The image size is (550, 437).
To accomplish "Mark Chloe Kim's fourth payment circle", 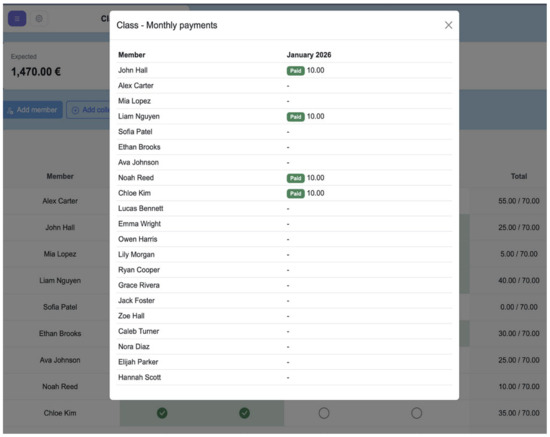I will [x=416, y=413].
